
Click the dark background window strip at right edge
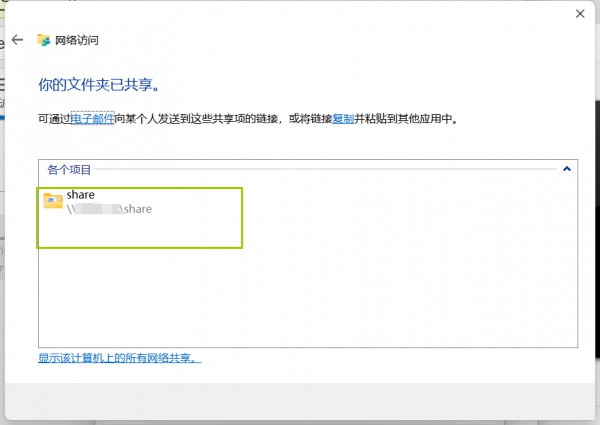(x=597, y=230)
